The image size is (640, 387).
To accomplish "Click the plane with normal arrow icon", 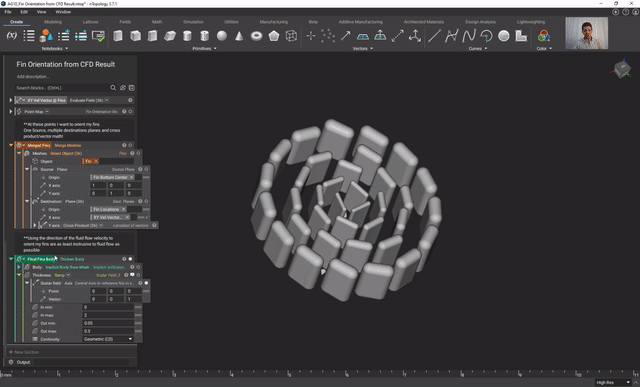I will point(380,36).
